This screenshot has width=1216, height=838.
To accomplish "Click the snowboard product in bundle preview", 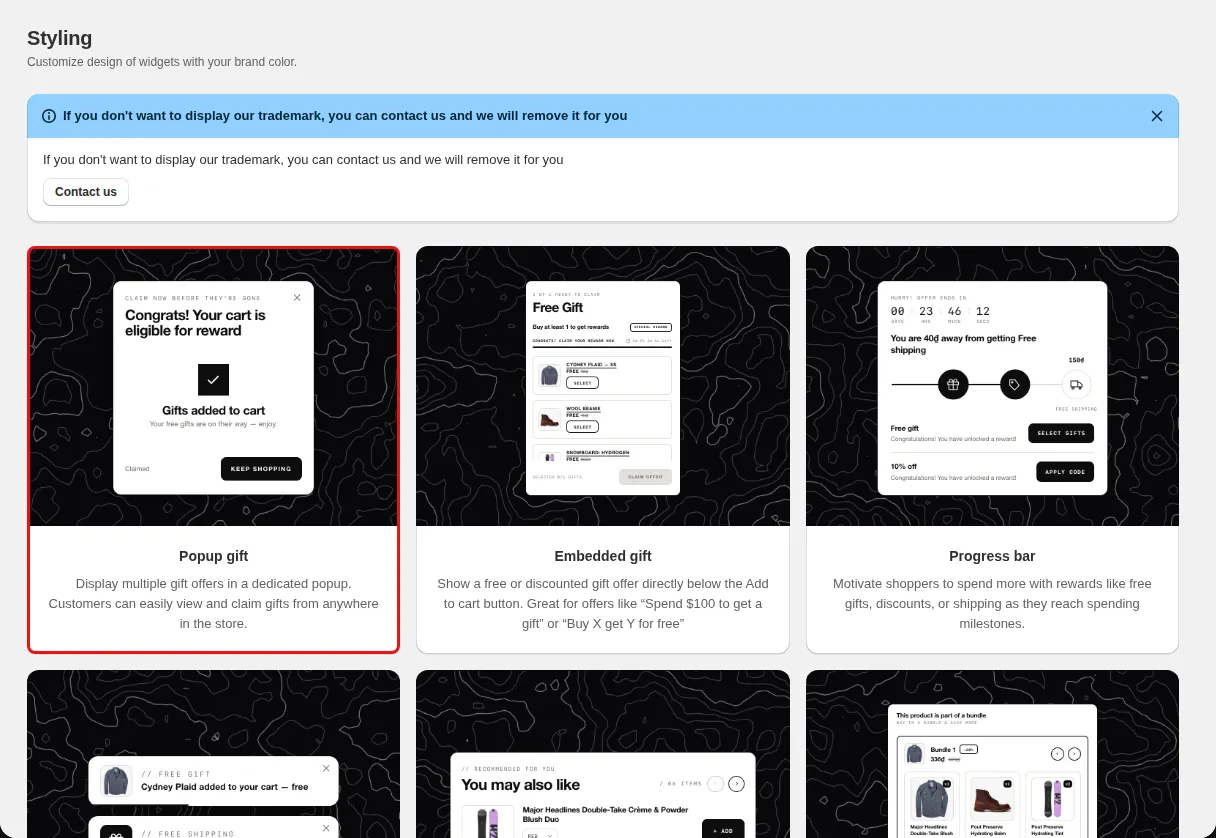I will click(1053, 800).
